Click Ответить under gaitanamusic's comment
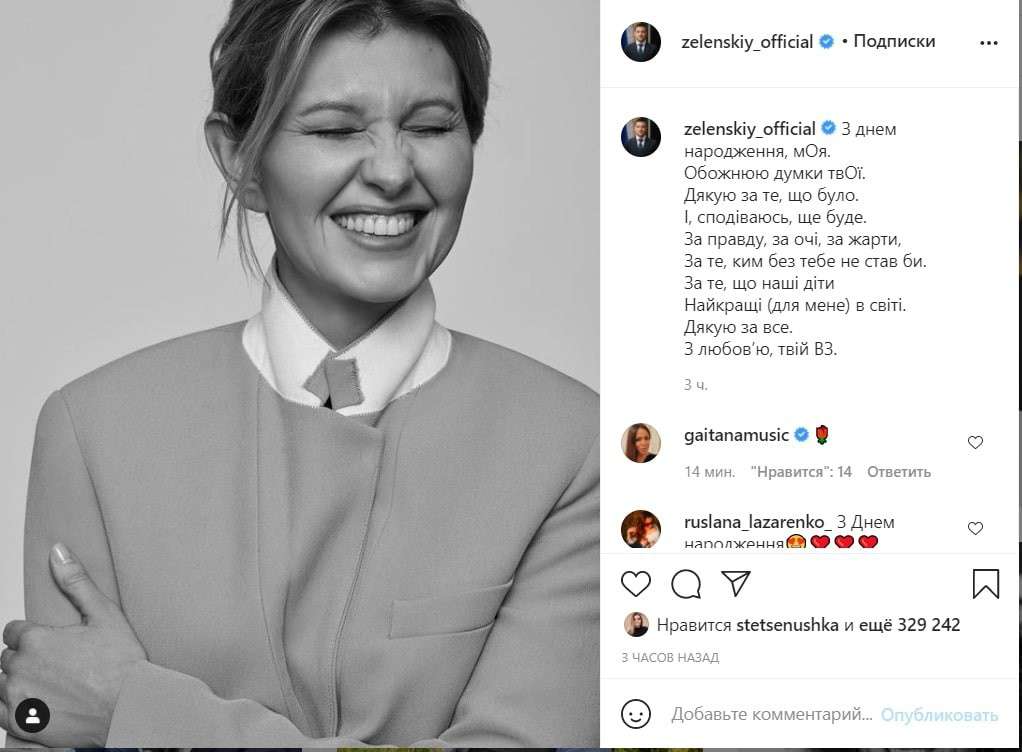The width and height of the screenshot is (1022, 752). coord(901,471)
